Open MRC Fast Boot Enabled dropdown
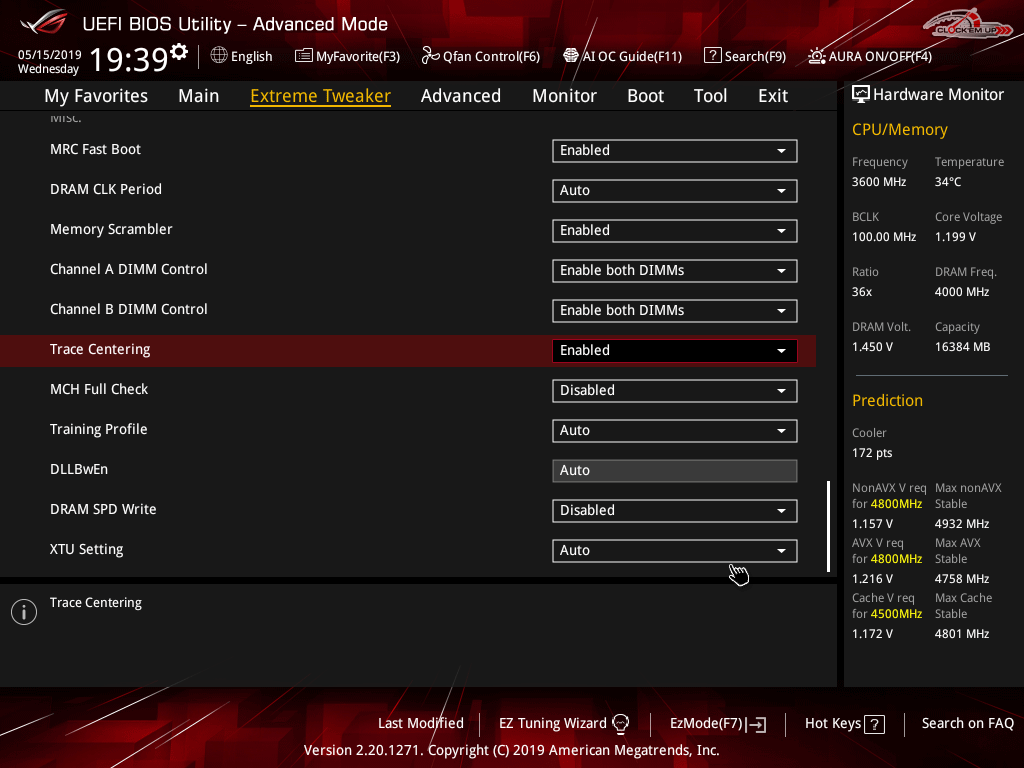This screenshot has height=768, width=1024. [674, 151]
